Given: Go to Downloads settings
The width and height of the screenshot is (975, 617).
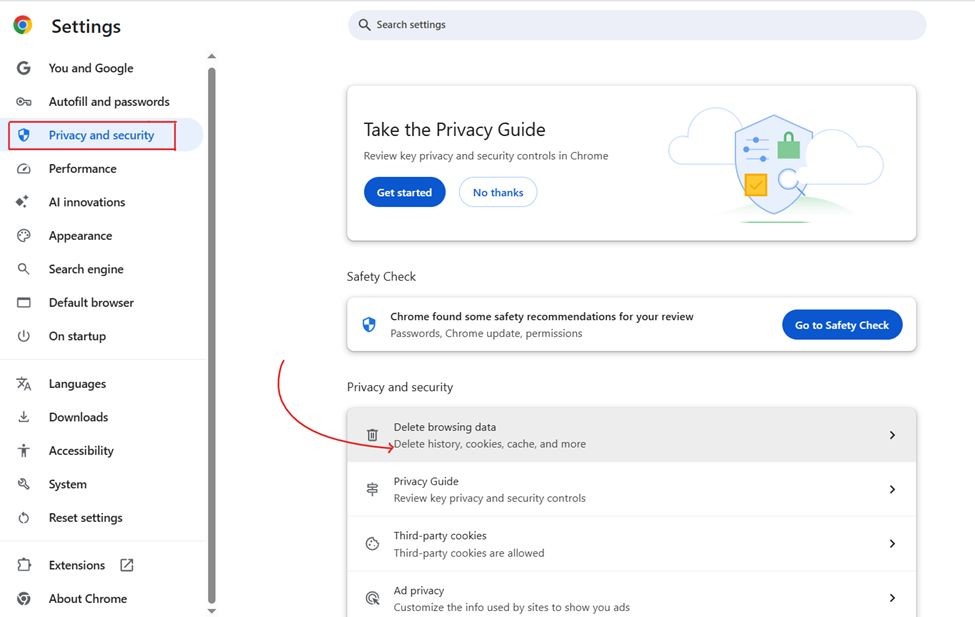Looking at the screenshot, I should 78,417.
